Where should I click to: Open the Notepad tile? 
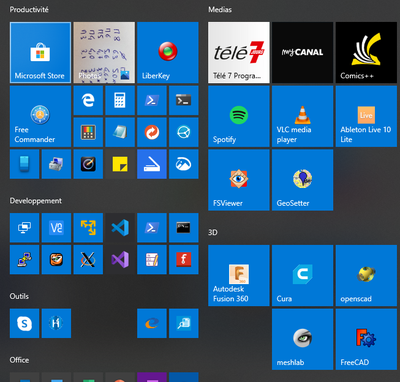[120, 132]
